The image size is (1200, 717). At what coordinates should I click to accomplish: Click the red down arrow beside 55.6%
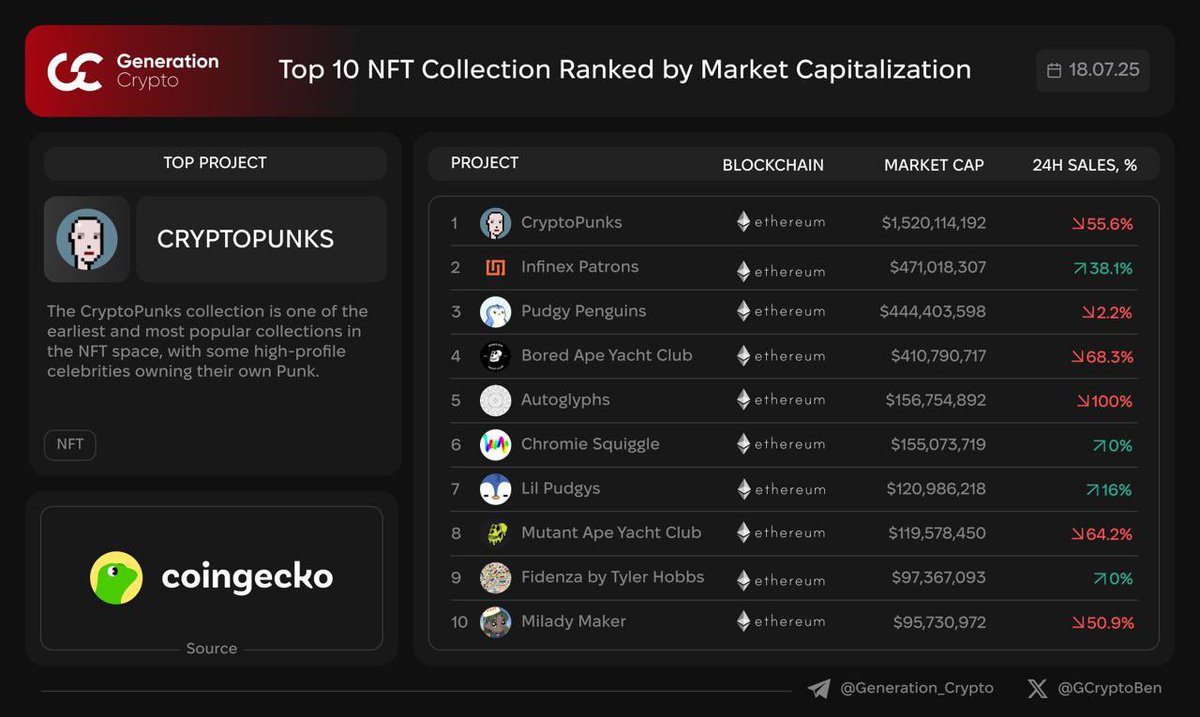click(1078, 224)
